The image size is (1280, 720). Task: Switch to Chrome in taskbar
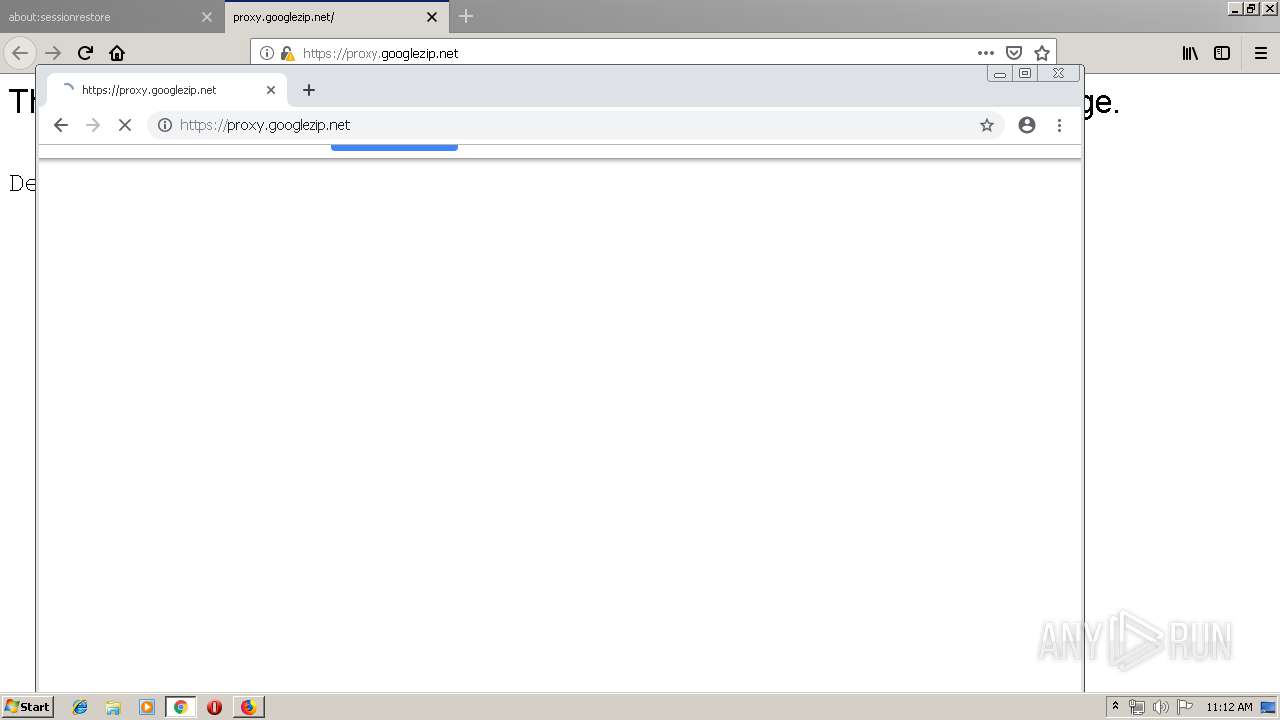click(x=180, y=707)
